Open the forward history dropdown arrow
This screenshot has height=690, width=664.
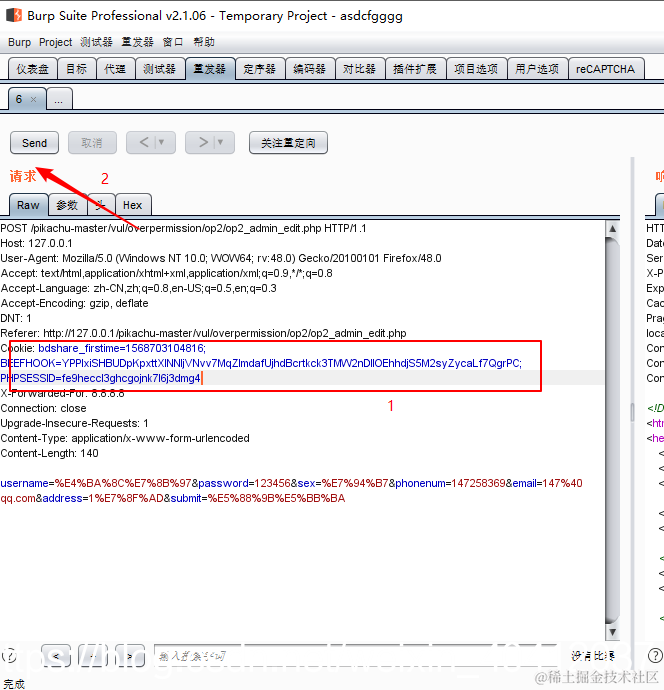[220, 143]
